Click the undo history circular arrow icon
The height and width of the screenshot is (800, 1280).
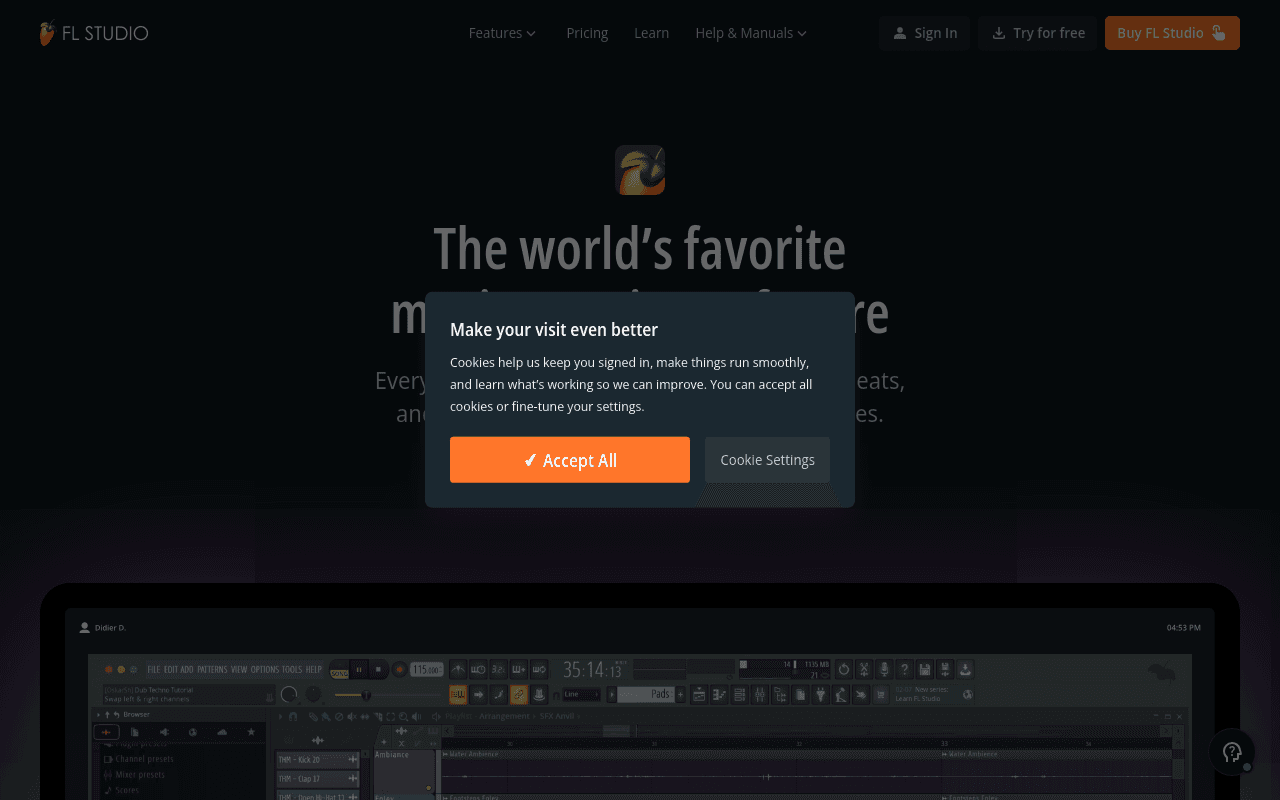(844, 669)
